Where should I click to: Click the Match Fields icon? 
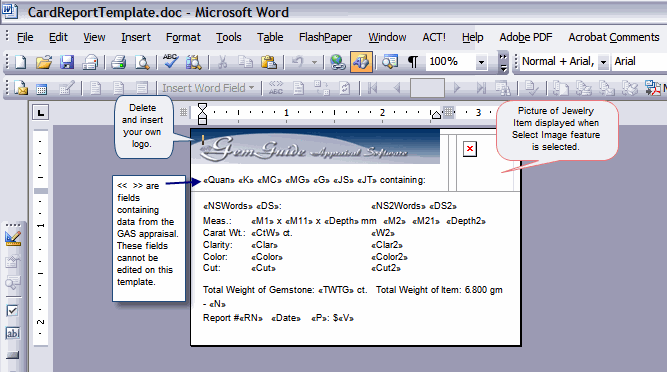pyautogui.click(x=322, y=88)
